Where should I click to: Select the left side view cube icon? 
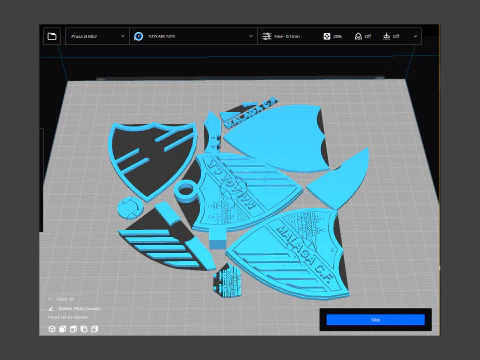click(x=84, y=329)
